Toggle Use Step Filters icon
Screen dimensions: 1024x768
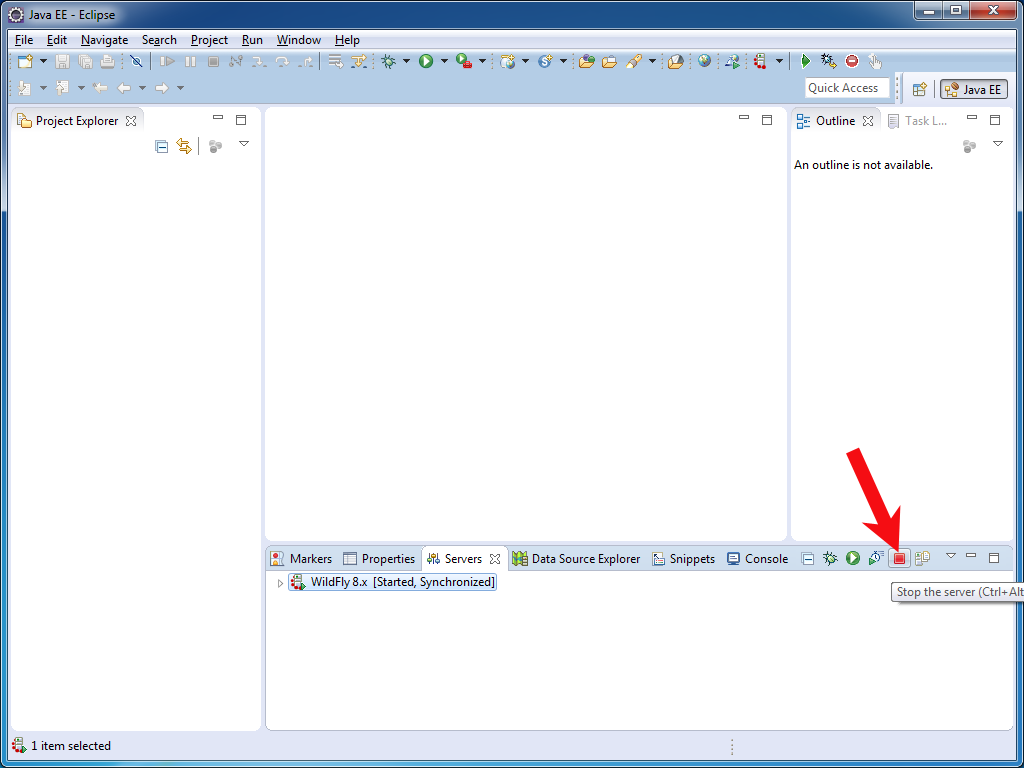pos(359,61)
